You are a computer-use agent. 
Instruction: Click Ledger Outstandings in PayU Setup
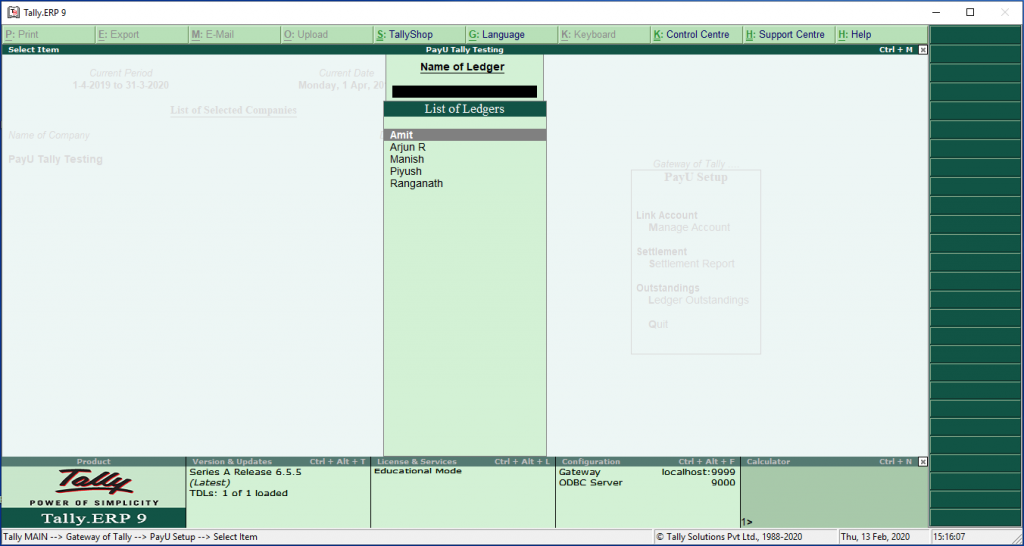coord(698,300)
